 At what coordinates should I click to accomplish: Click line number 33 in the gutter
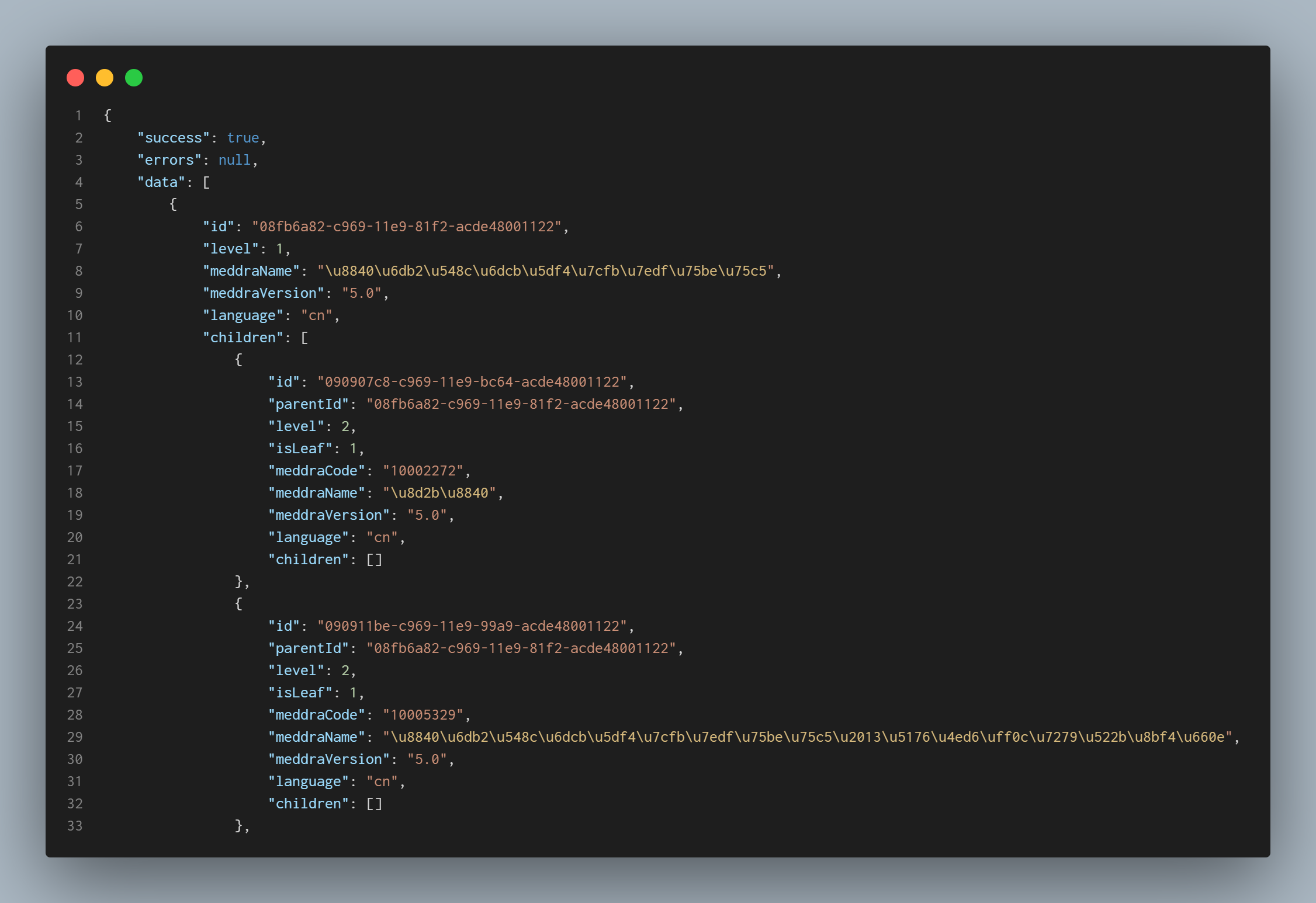75,826
